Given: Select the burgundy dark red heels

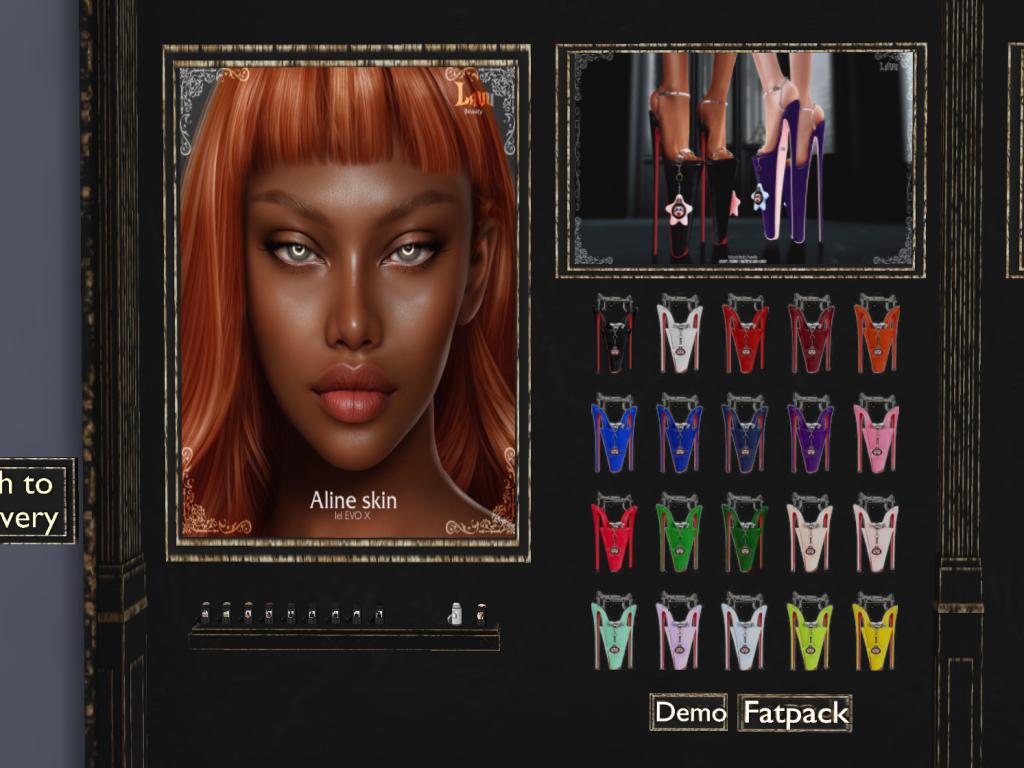Looking at the screenshot, I should click(x=810, y=334).
